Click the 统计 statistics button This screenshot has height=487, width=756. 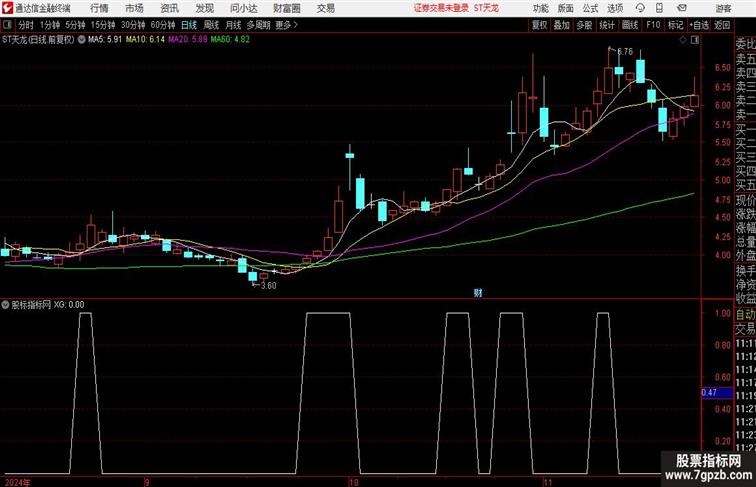[x=607, y=25]
